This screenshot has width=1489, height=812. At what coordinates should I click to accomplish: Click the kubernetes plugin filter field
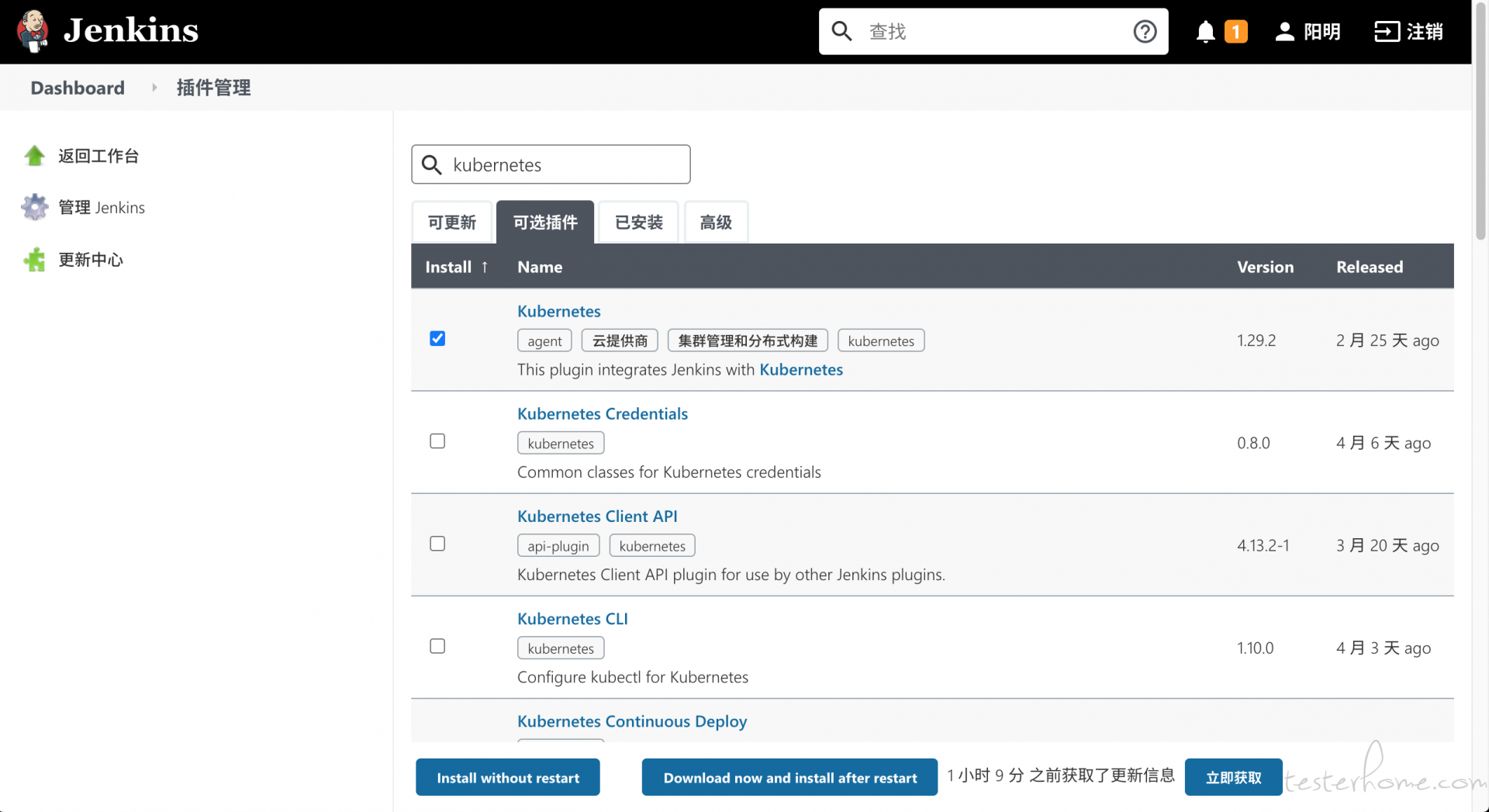click(551, 164)
